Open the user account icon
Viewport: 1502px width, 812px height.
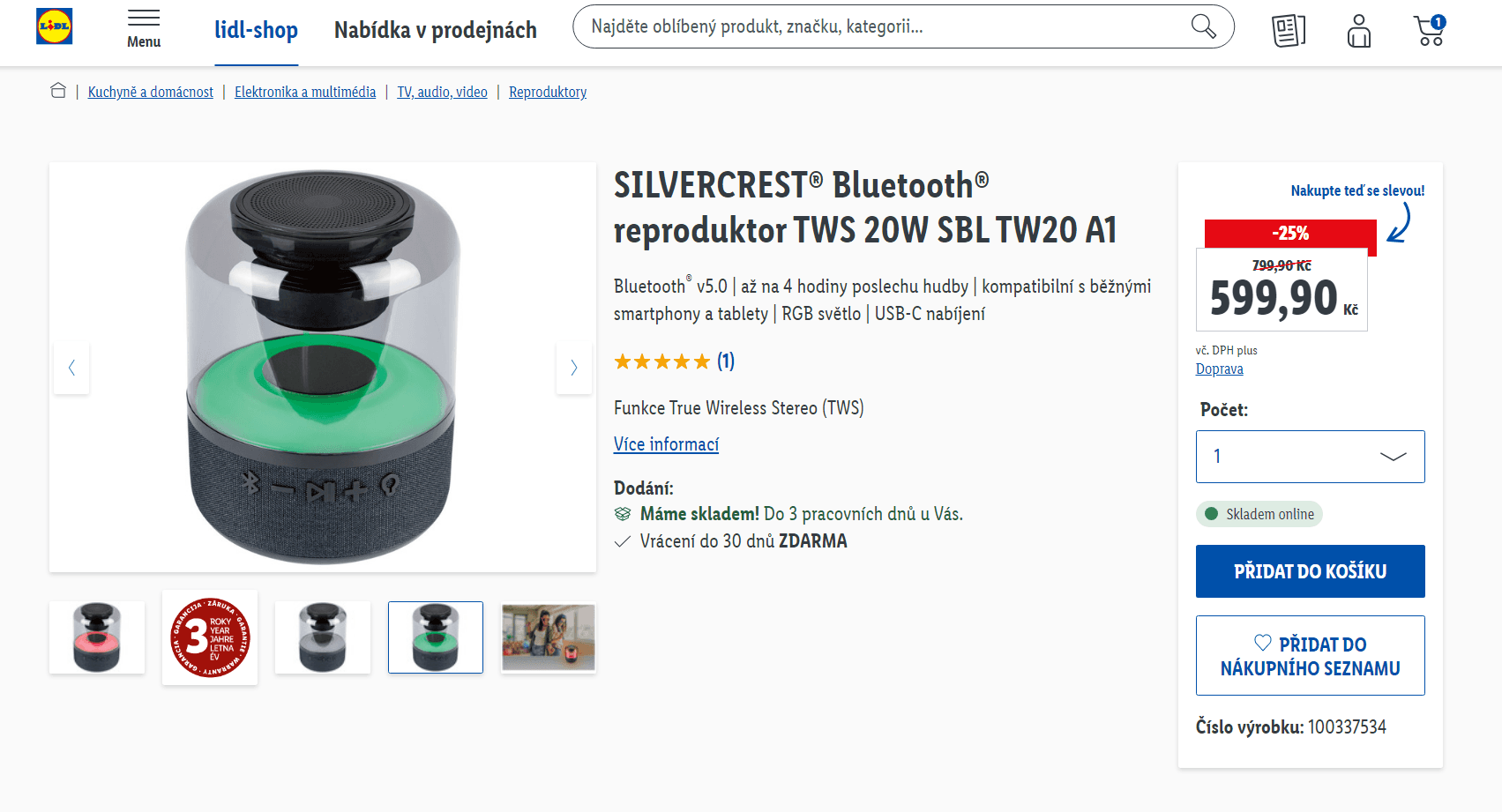click(x=1359, y=31)
